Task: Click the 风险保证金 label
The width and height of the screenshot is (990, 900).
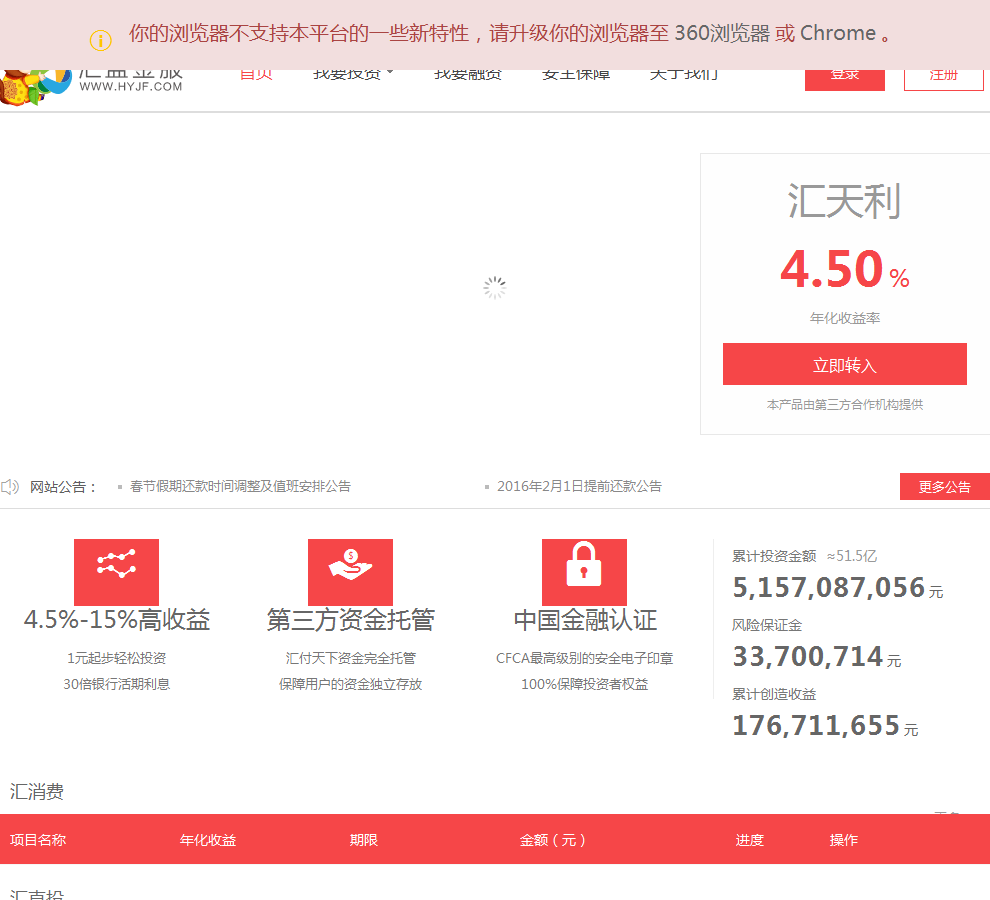Action: tap(766, 625)
